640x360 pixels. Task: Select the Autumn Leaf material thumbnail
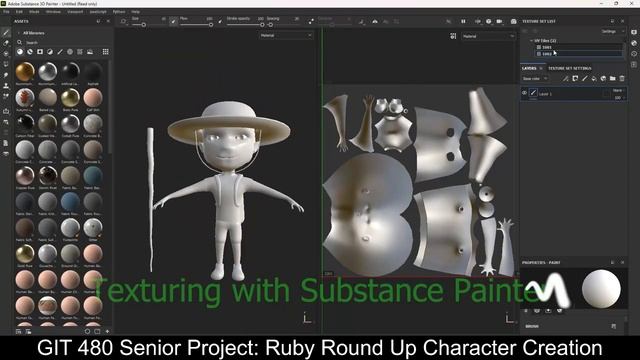25,98
